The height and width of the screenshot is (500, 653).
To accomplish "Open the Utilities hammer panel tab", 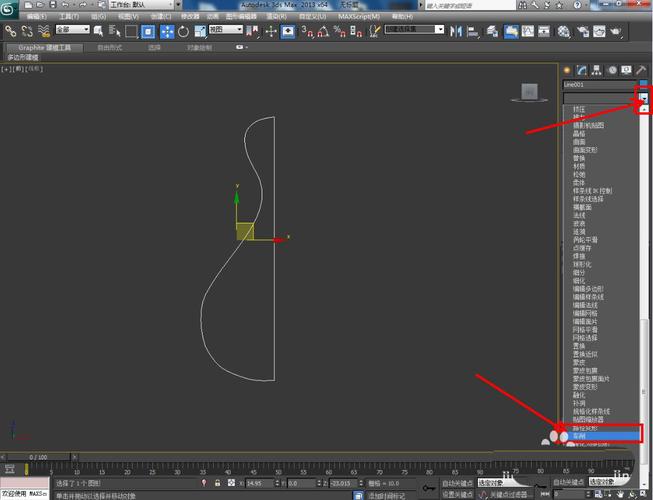I will (641, 70).
